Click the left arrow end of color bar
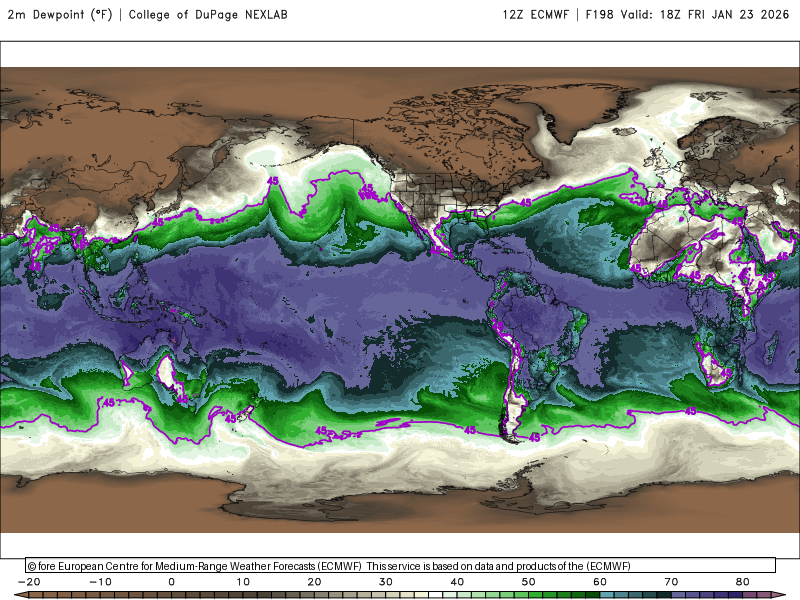This screenshot has width=800, height=600. coord(20,595)
